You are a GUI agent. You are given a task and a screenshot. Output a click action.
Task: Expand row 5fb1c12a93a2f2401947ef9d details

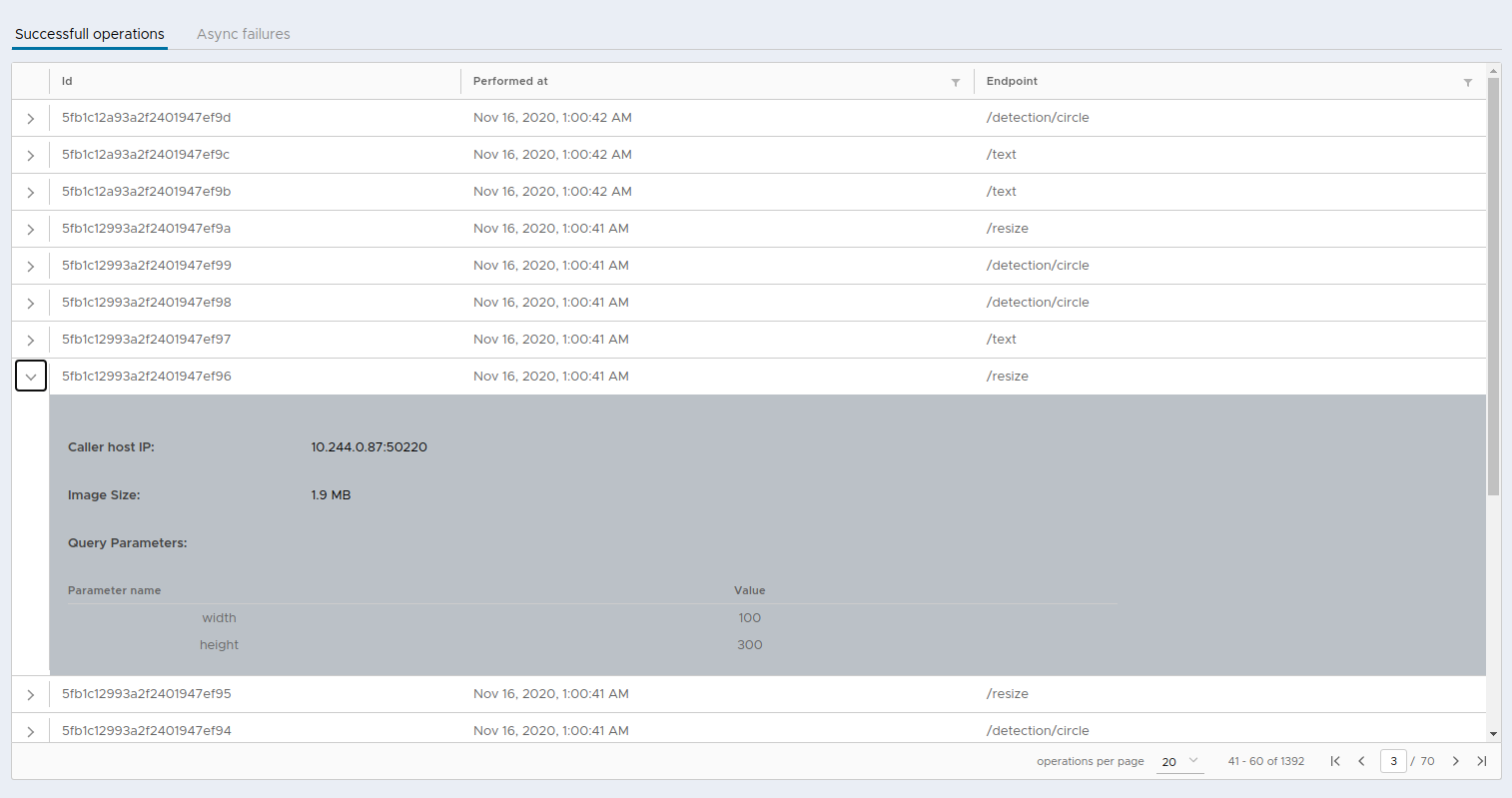click(31, 118)
